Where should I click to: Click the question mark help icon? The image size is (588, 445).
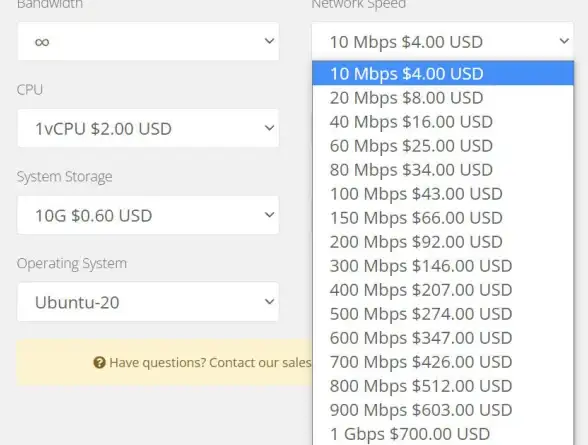point(99,363)
